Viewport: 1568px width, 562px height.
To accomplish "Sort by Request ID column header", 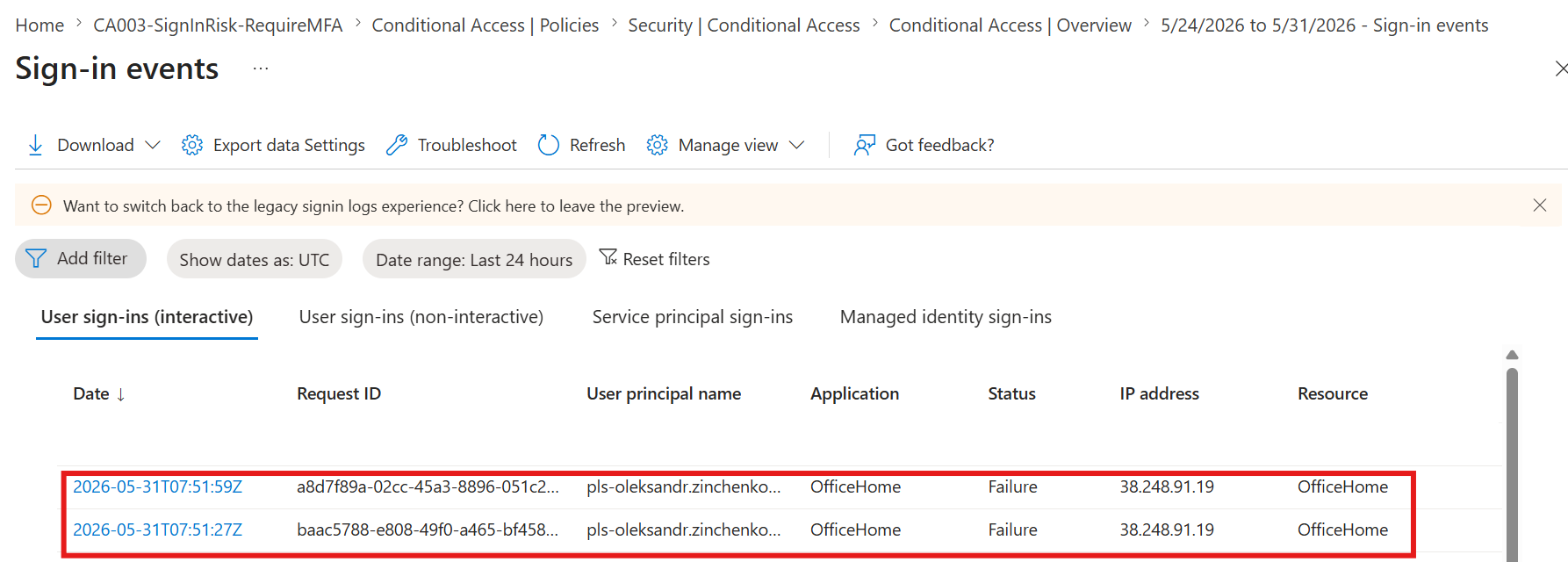I will pos(339,393).
